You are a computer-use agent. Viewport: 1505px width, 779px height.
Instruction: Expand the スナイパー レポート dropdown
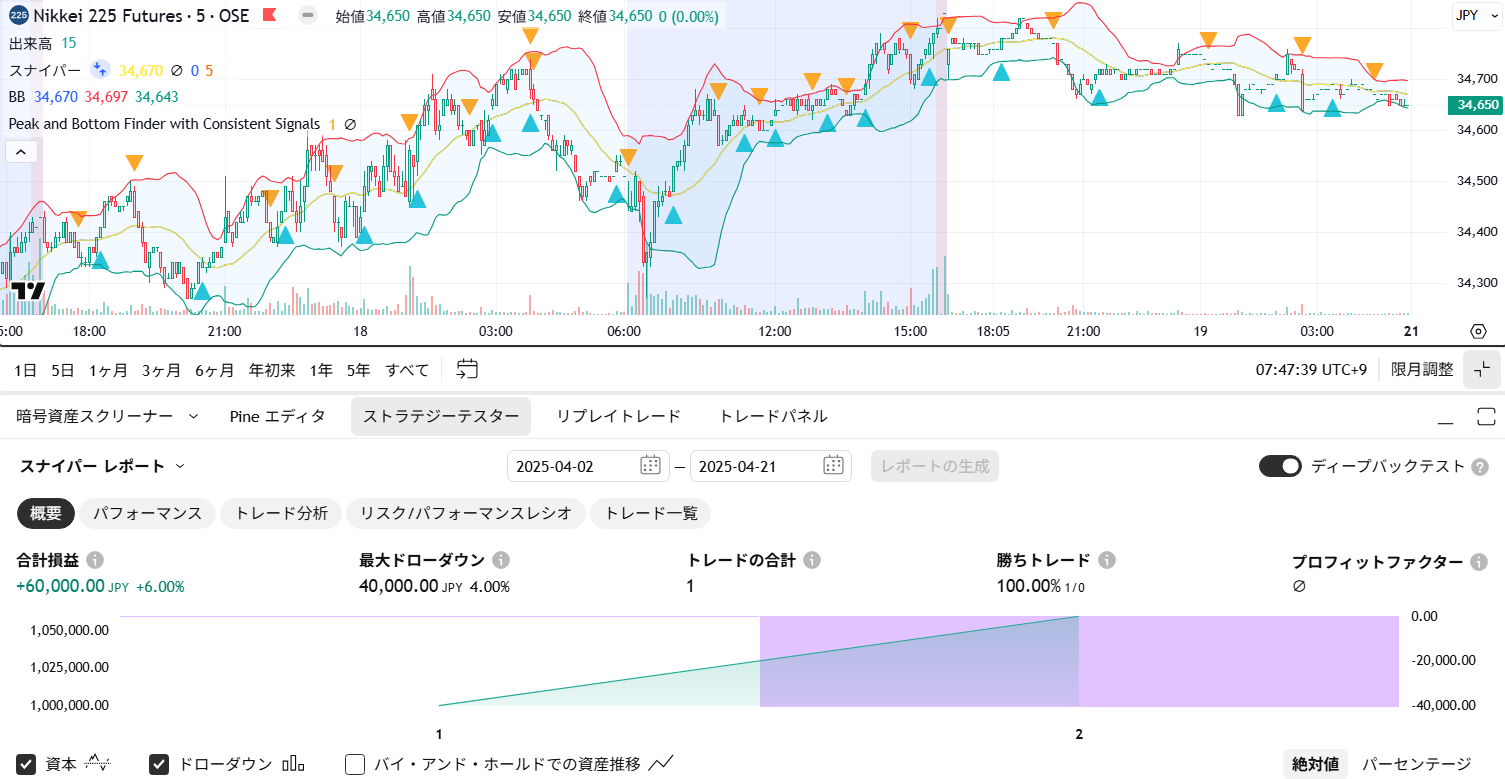(180, 466)
